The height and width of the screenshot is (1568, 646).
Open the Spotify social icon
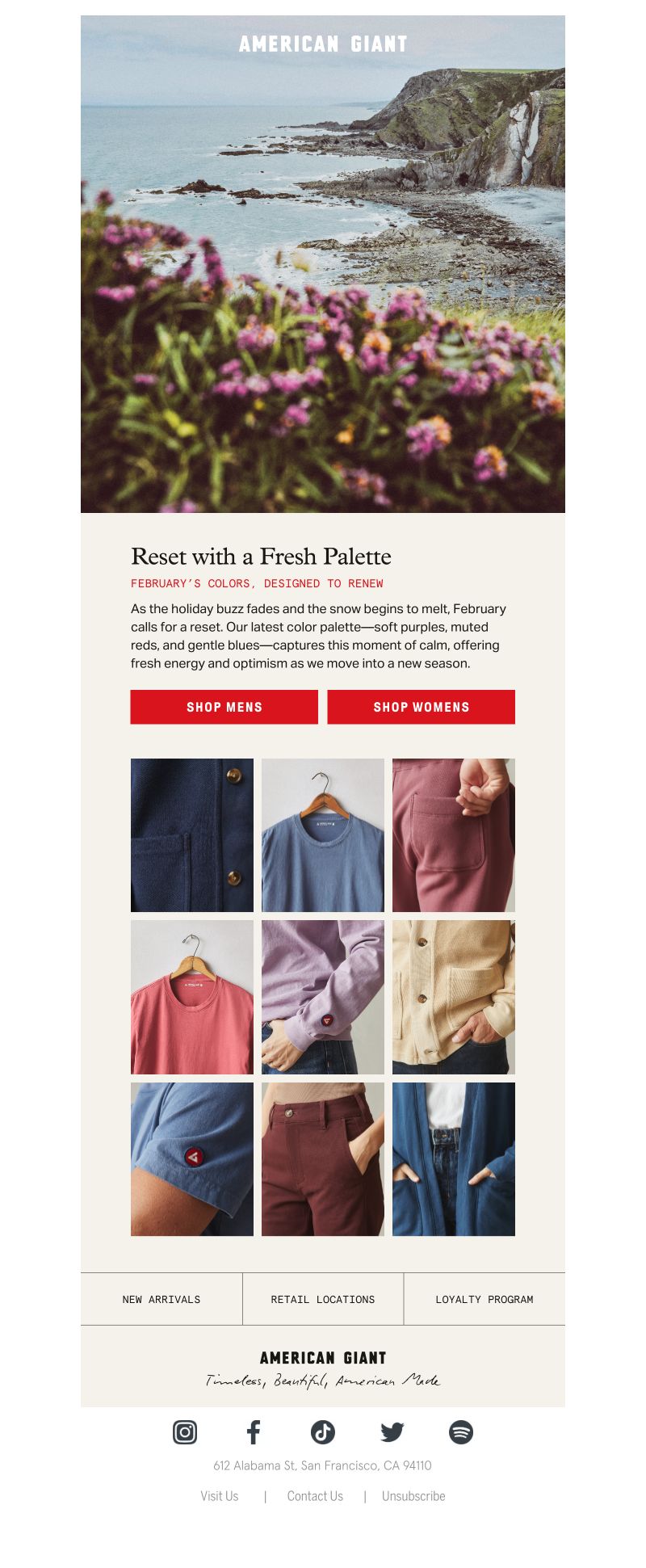461,1432
